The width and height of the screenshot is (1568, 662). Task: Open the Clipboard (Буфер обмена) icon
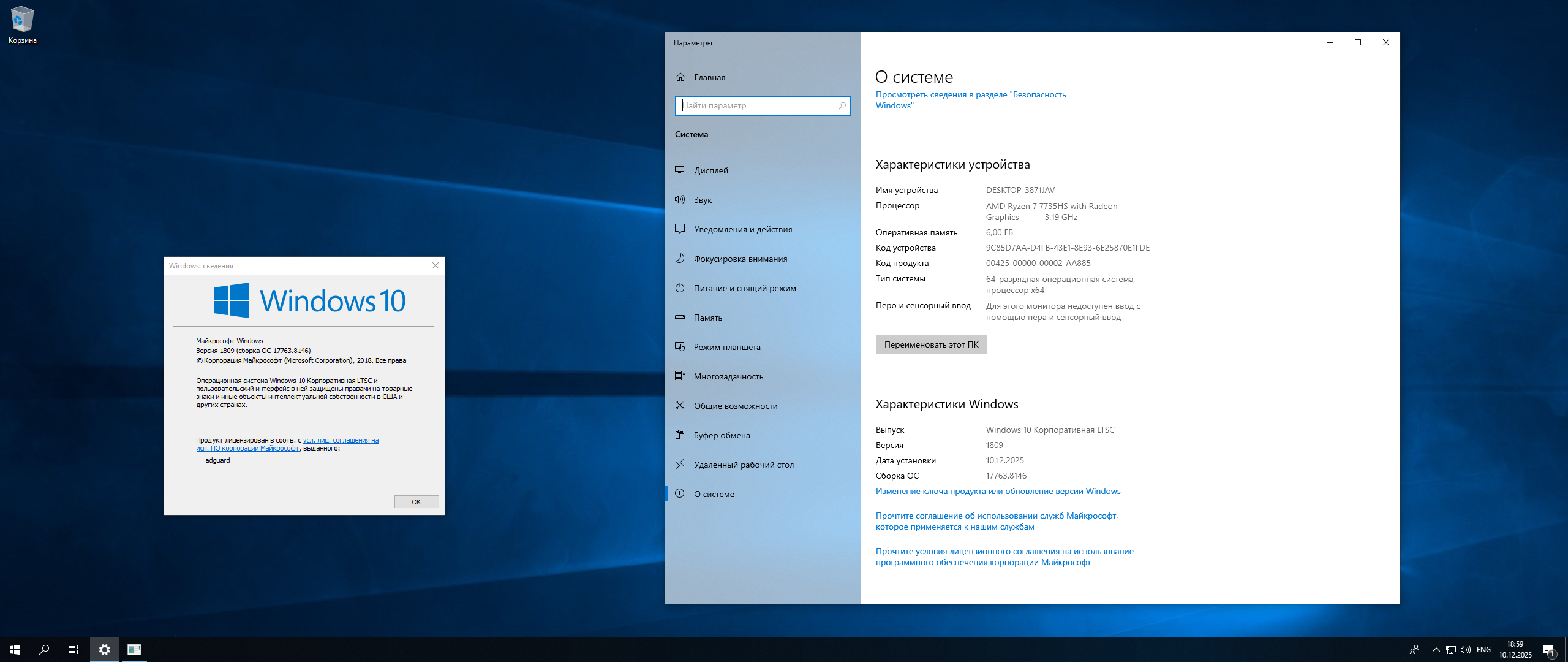(x=680, y=435)
